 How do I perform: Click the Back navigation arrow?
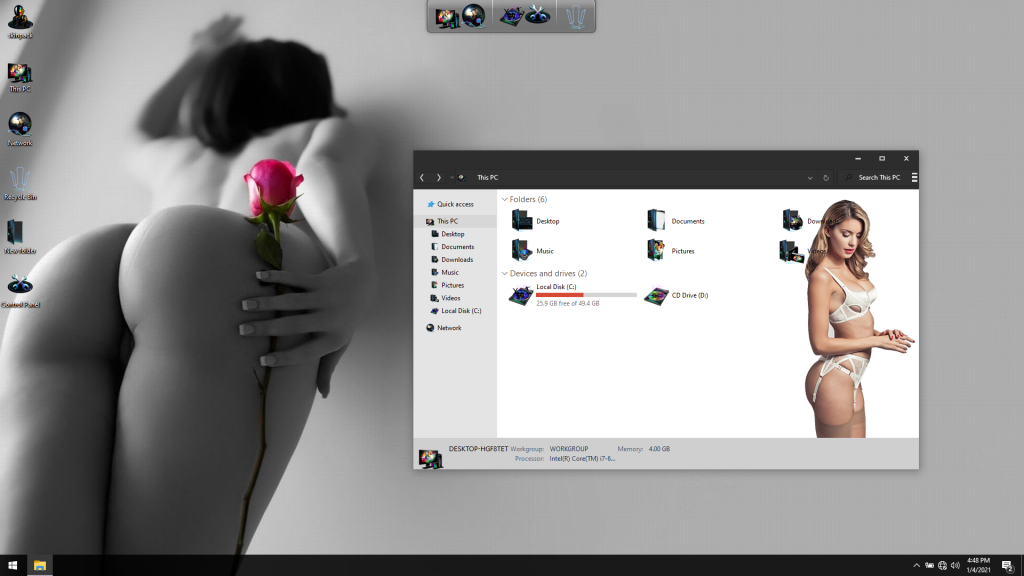point(422,178)
